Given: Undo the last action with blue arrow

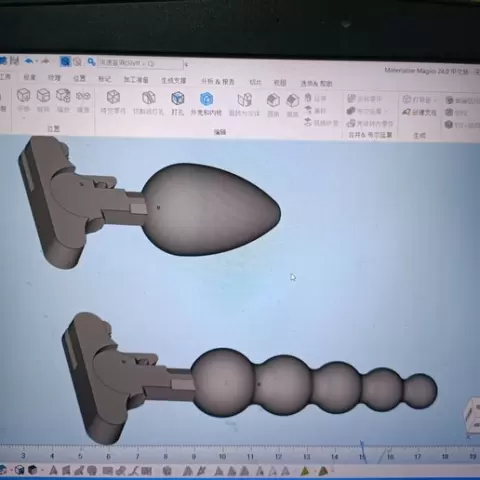Looking at the screenshot, I should pyautogui.click(x=29, y=61).
